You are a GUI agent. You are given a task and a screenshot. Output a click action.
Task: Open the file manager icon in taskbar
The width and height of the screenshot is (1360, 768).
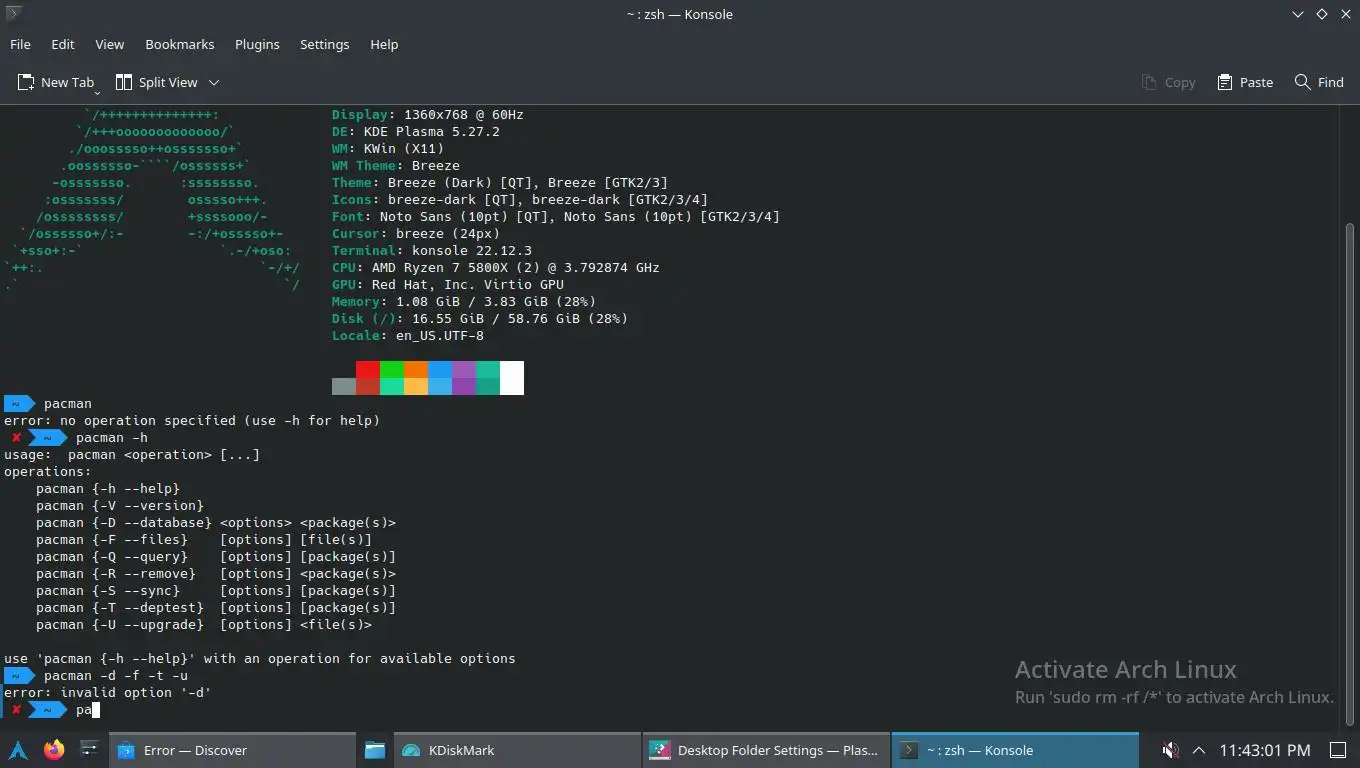click(x=375, y=750)
